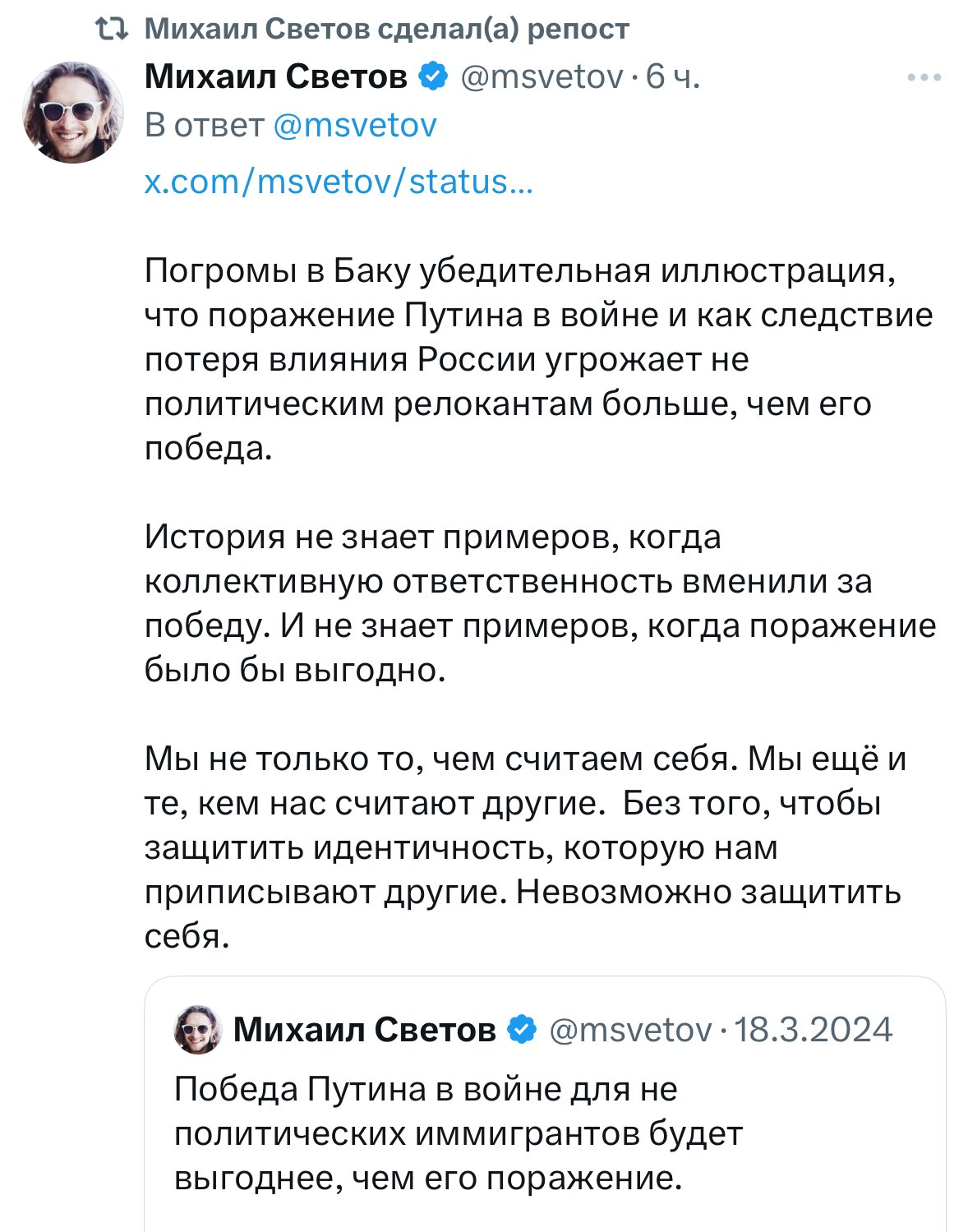This screenshot has height=1232, width=968.
Task: Open the quoted tweet date 18.3.2024
Action: [813, 1029]
